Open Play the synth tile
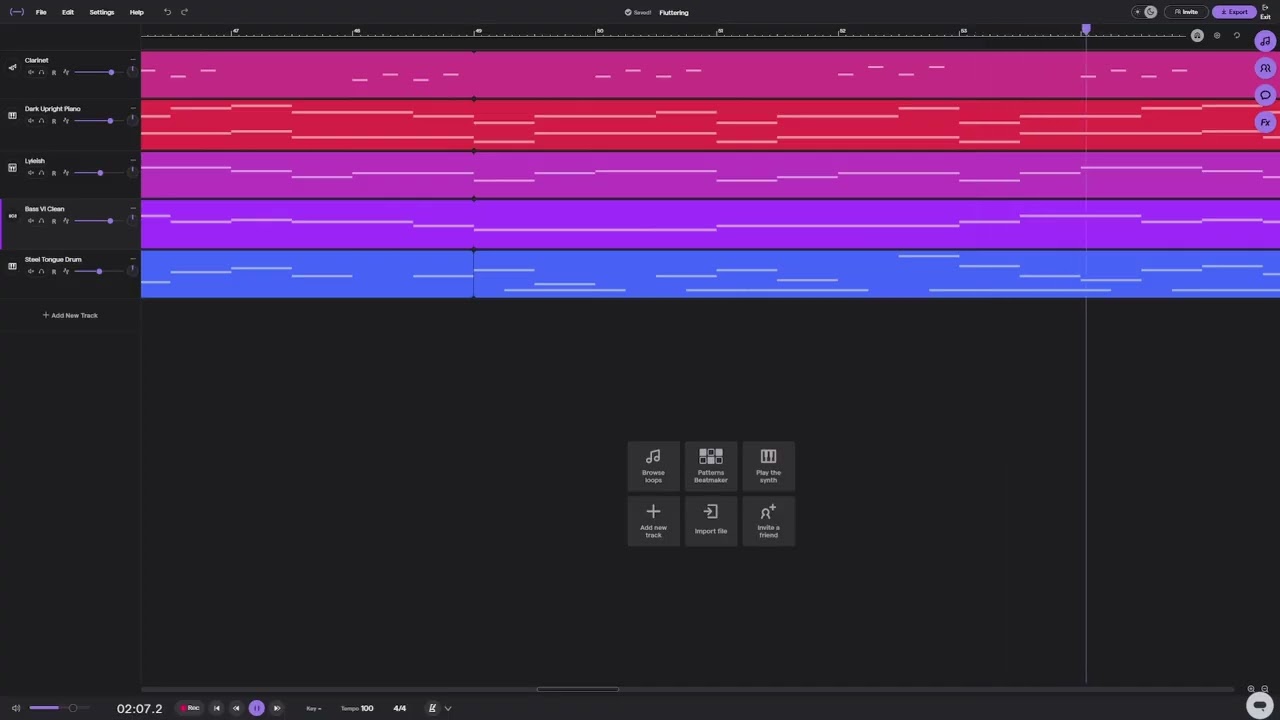Screen dimensions: 1280x720 768,466
